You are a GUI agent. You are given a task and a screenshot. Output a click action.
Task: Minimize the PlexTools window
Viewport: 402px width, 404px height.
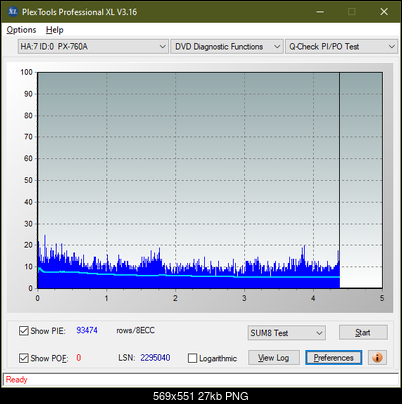pos(320,12)
